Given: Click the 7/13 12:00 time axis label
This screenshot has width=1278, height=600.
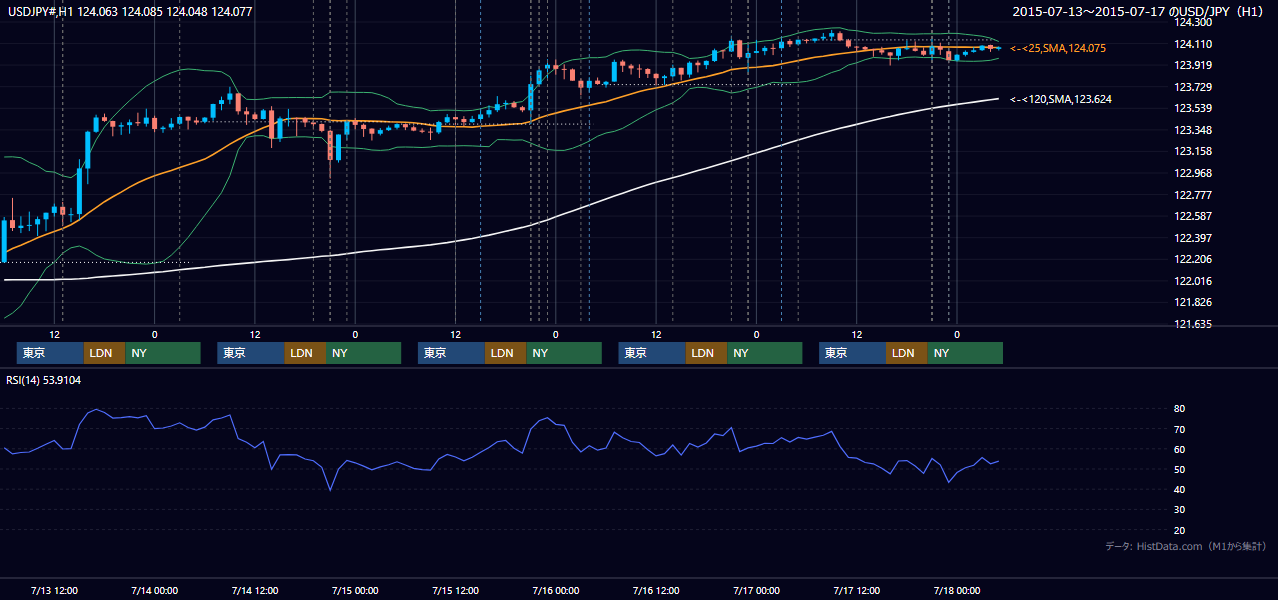Looking at the screenshot, I should click(55, 590).
